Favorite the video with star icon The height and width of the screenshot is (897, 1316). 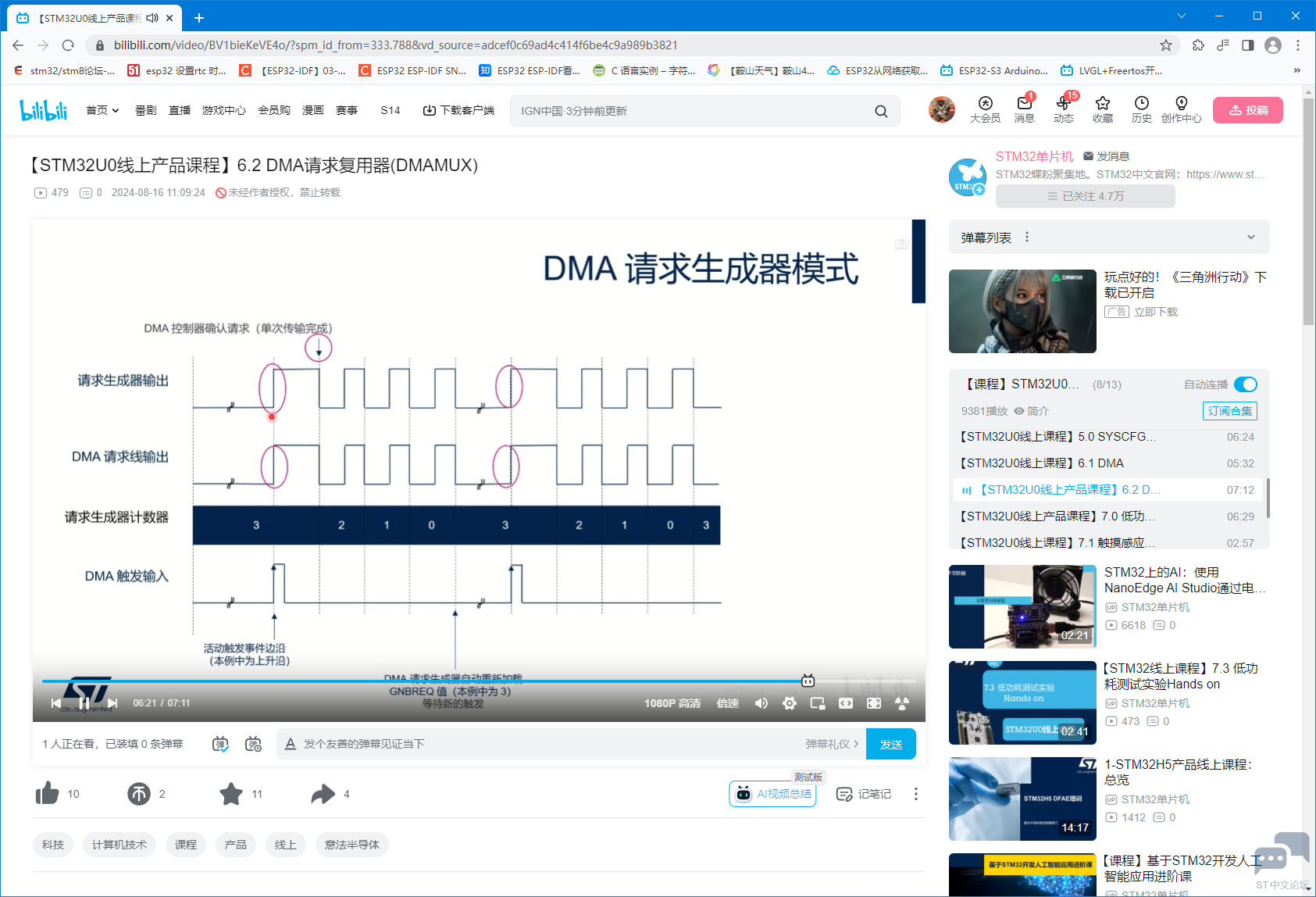tap(231, 794)
